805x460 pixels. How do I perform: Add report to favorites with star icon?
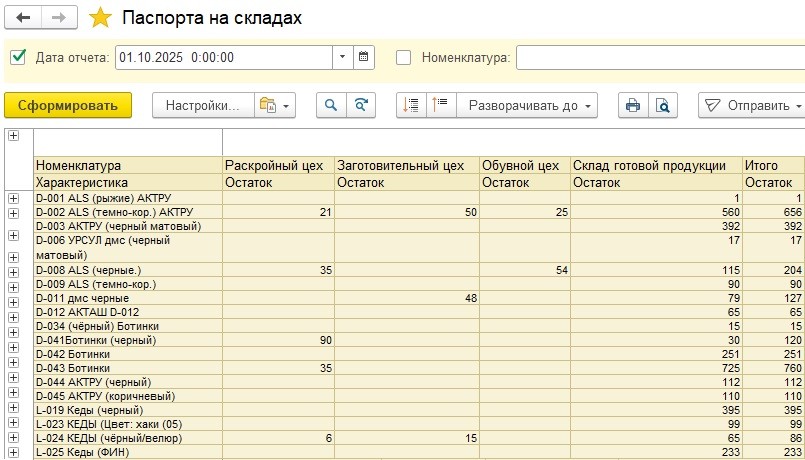click(100, 19)
